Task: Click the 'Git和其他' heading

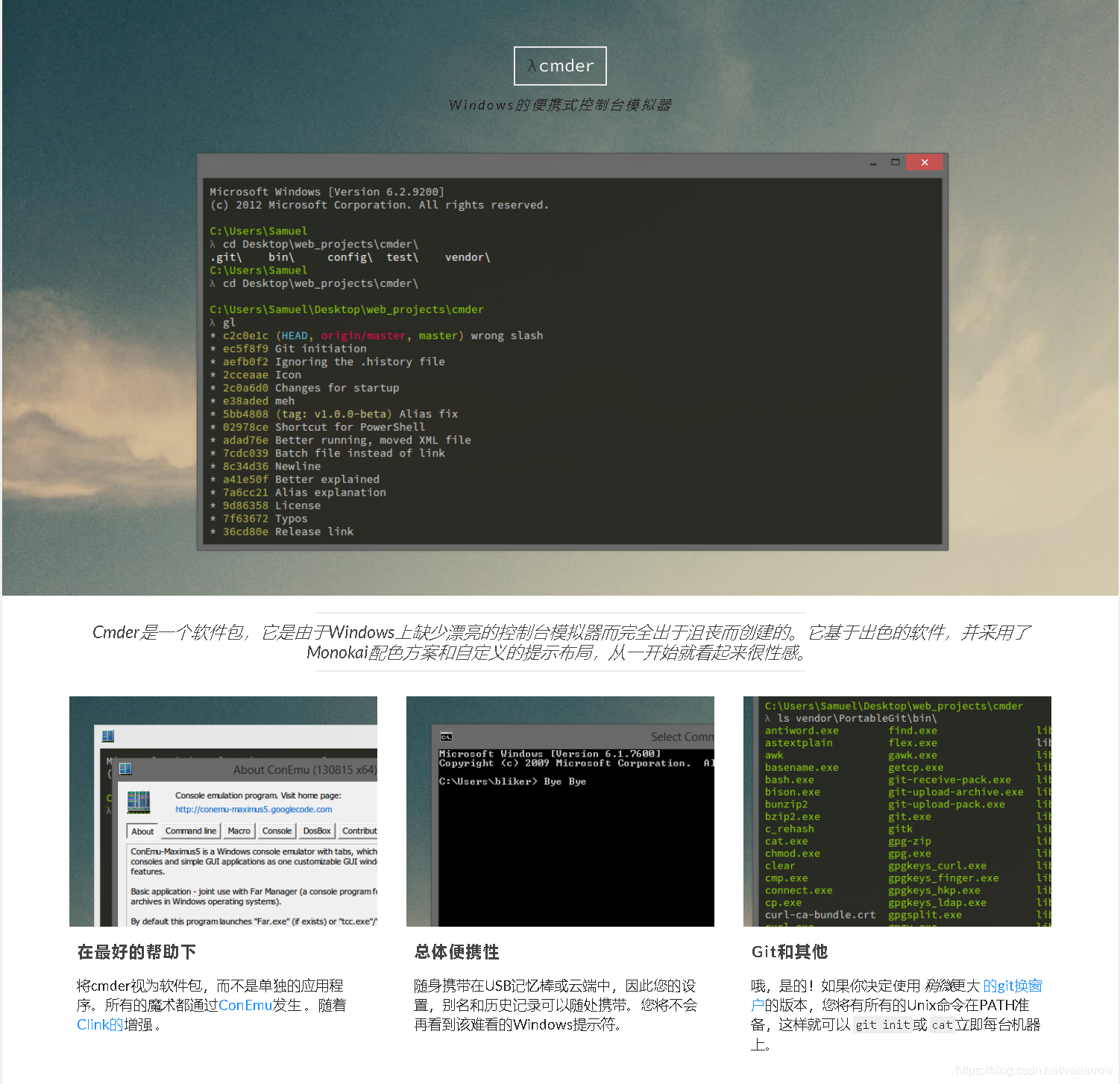Action: [x=790, y=952]
